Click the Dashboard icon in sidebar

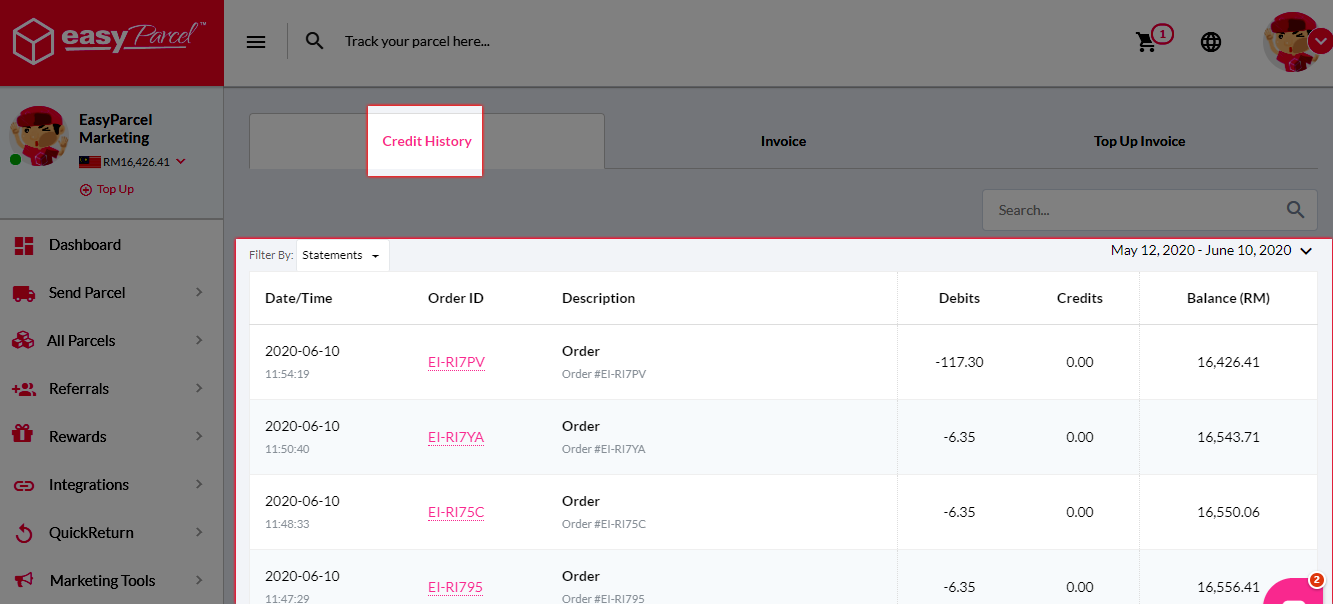click(x=24, y=245)
